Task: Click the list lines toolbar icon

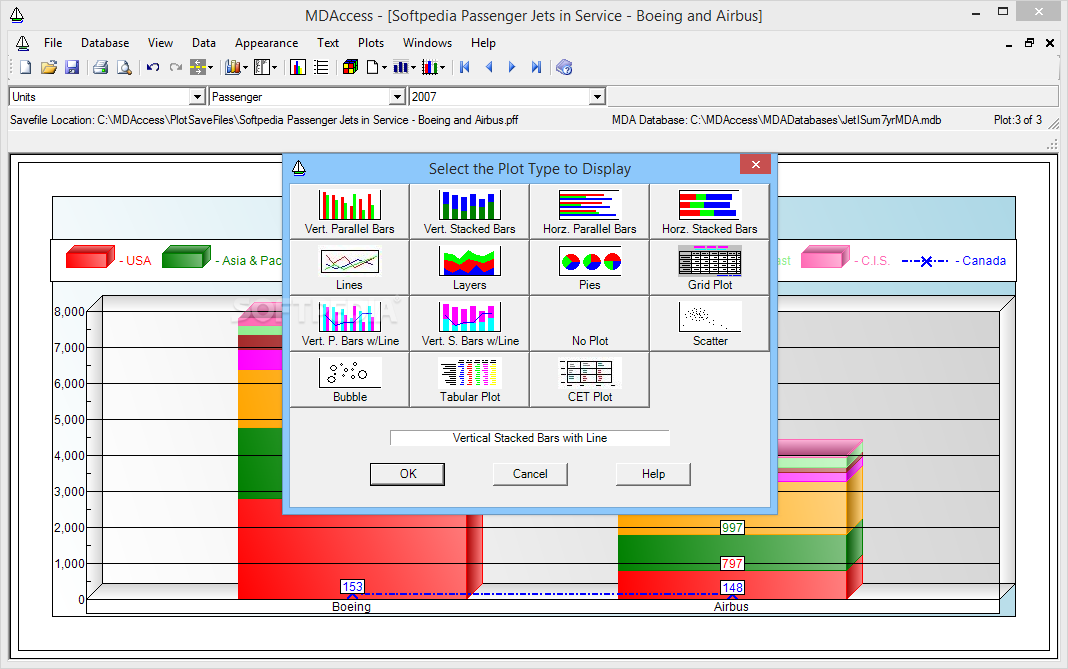Action: 321,67
